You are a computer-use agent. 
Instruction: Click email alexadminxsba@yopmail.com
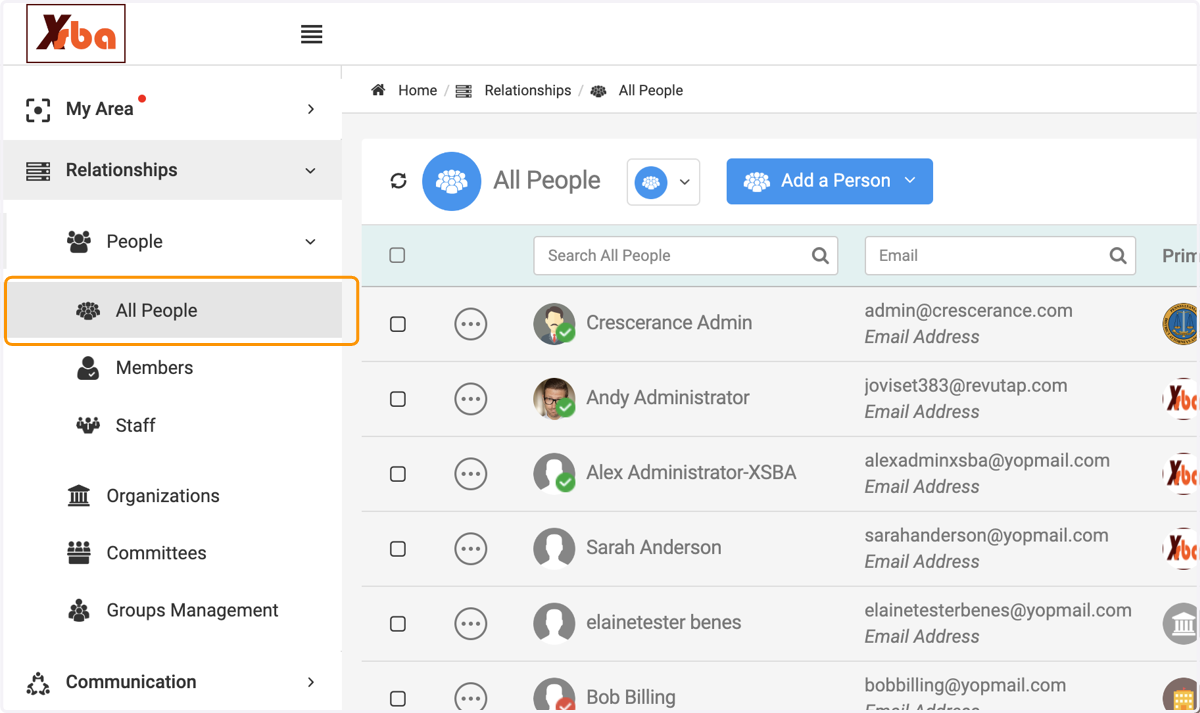pyautogui.click(x=987, y=461)
